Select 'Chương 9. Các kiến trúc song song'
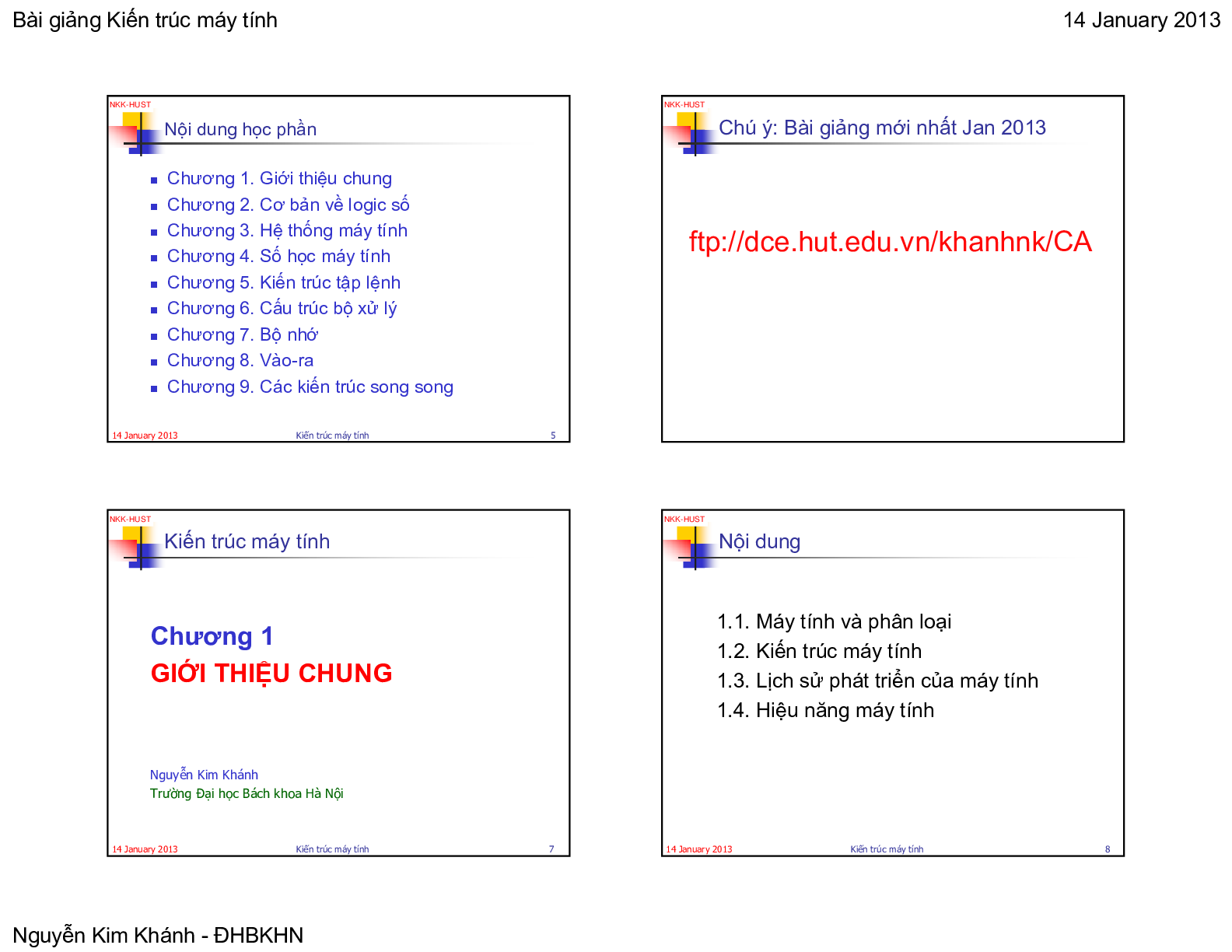Image resolution: width=1232 pixels, height=952 pixels. 310,387
